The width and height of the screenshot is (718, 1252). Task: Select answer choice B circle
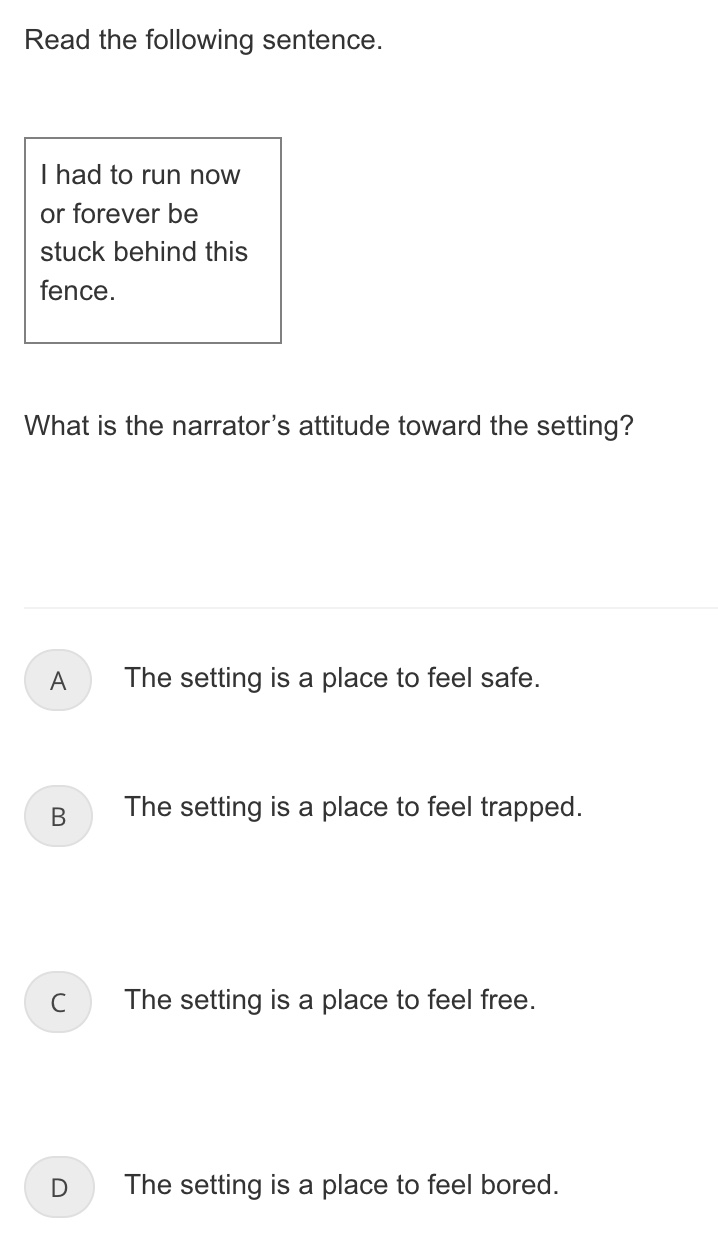(x=58, y=815)
